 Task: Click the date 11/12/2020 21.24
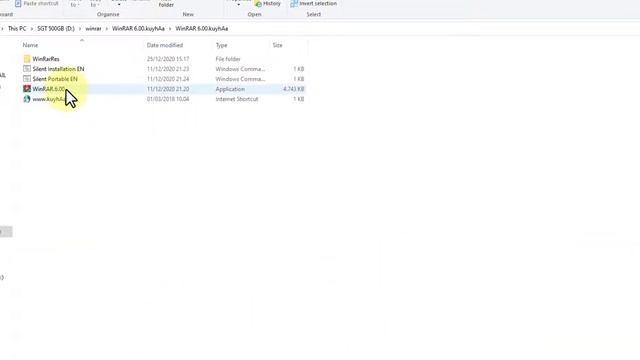tap(168, 79)
